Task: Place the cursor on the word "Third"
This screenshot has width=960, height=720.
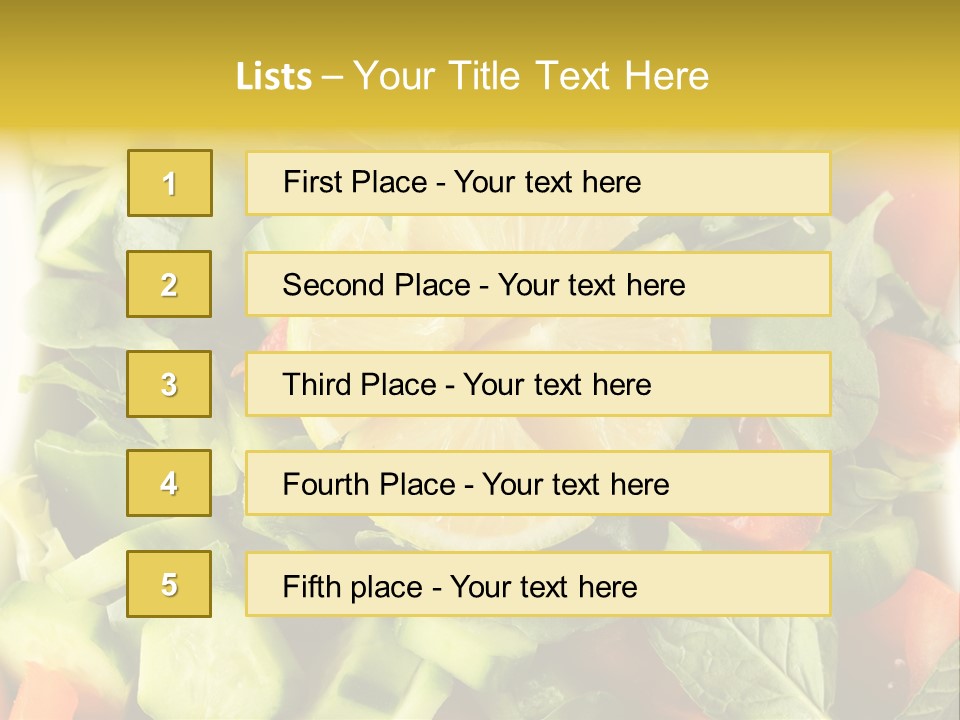Action: 317,385
